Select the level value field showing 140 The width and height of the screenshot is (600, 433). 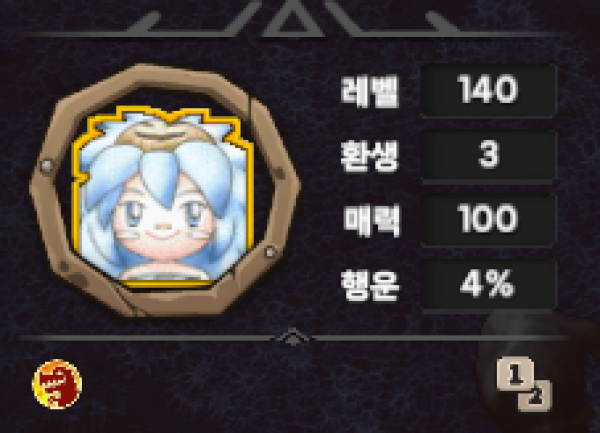tap(488, 90)
